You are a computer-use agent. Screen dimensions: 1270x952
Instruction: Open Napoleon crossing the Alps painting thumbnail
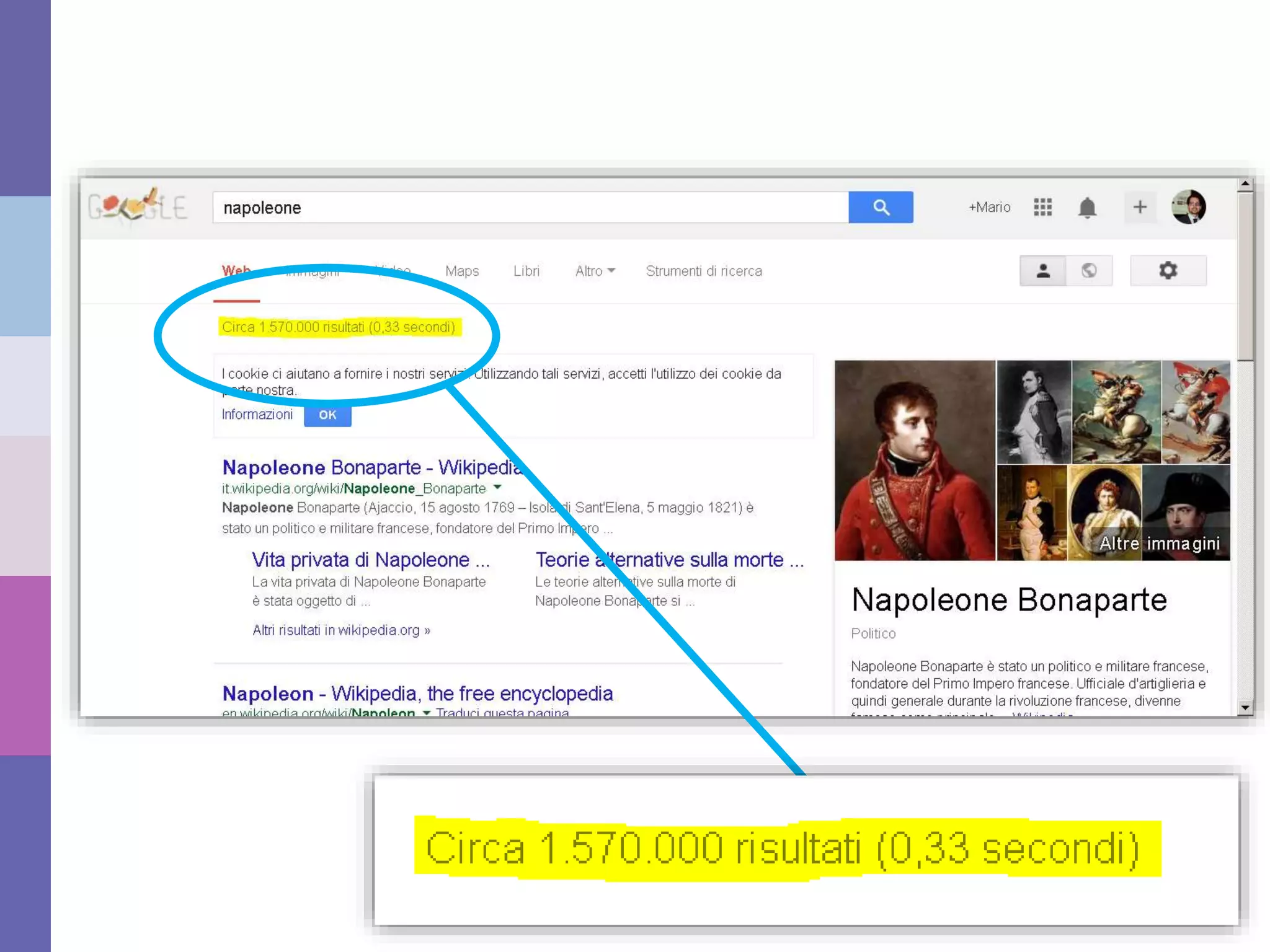[1116, 412]
